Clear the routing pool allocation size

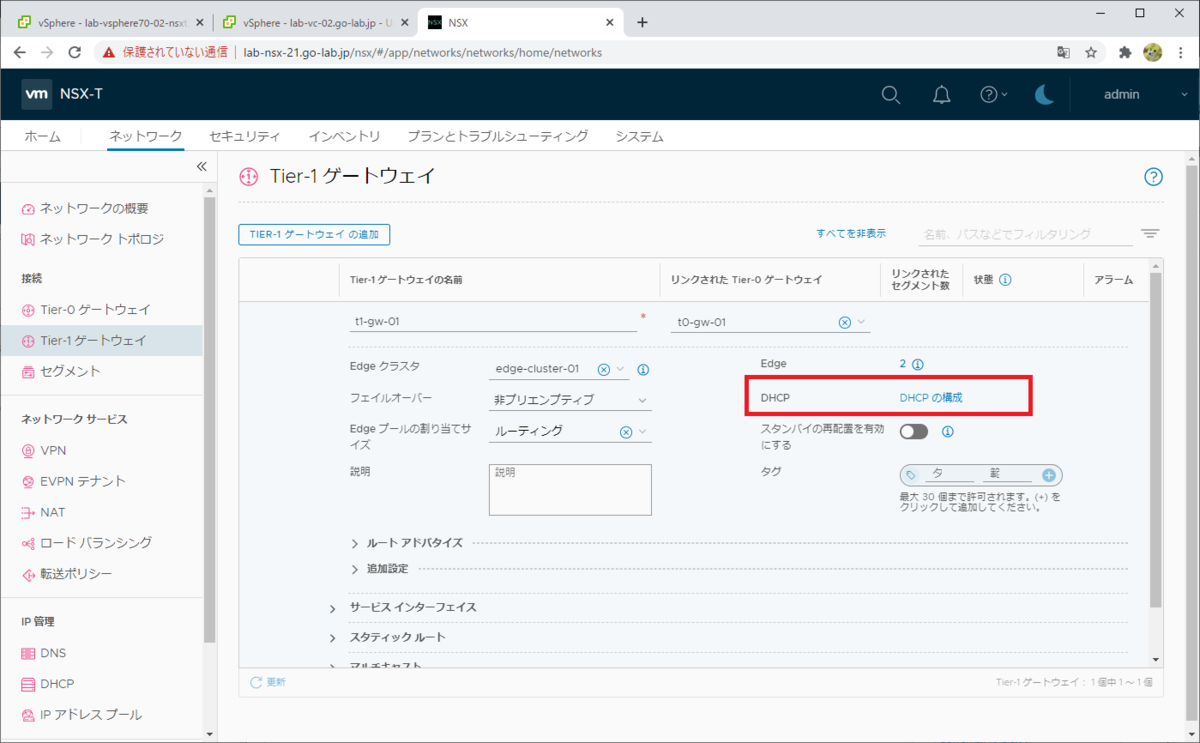[x=625, y=432]
